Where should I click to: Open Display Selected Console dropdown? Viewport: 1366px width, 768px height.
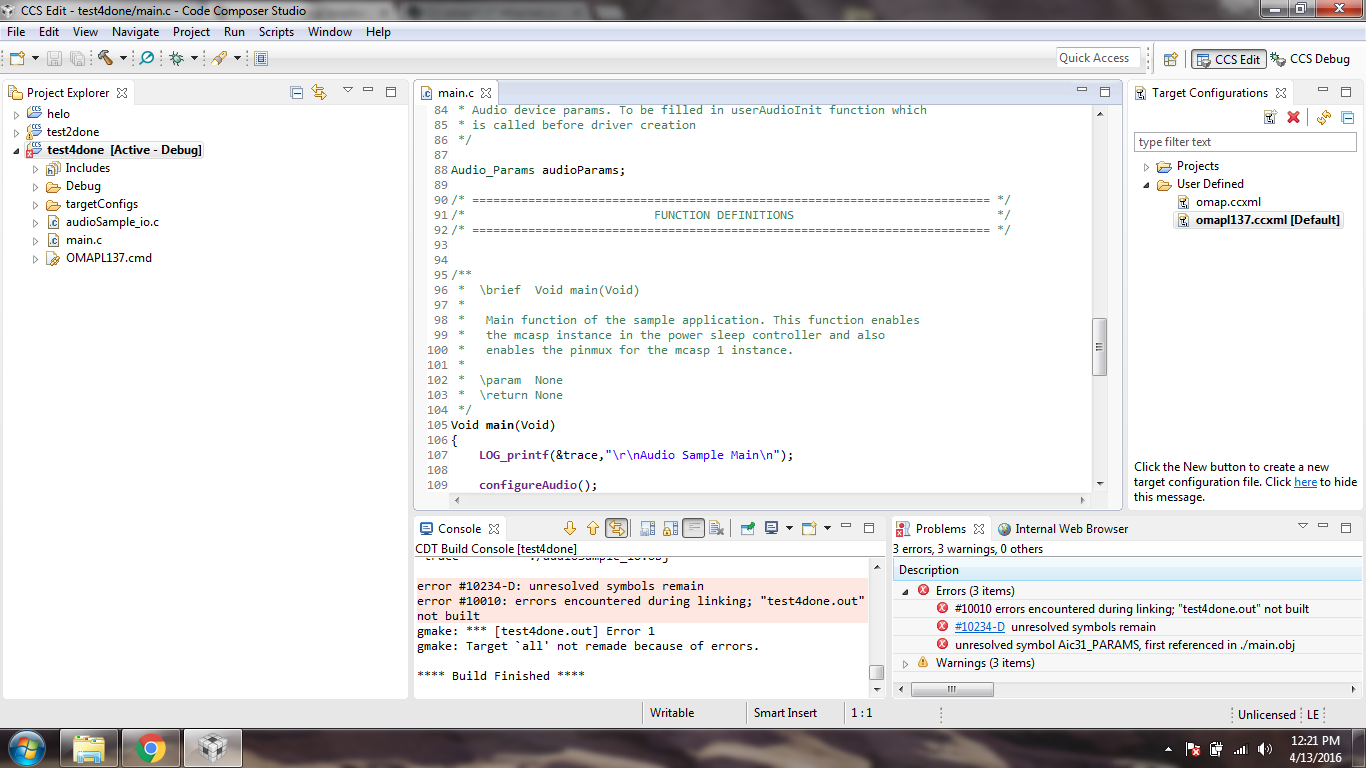[x=789, y=528]
